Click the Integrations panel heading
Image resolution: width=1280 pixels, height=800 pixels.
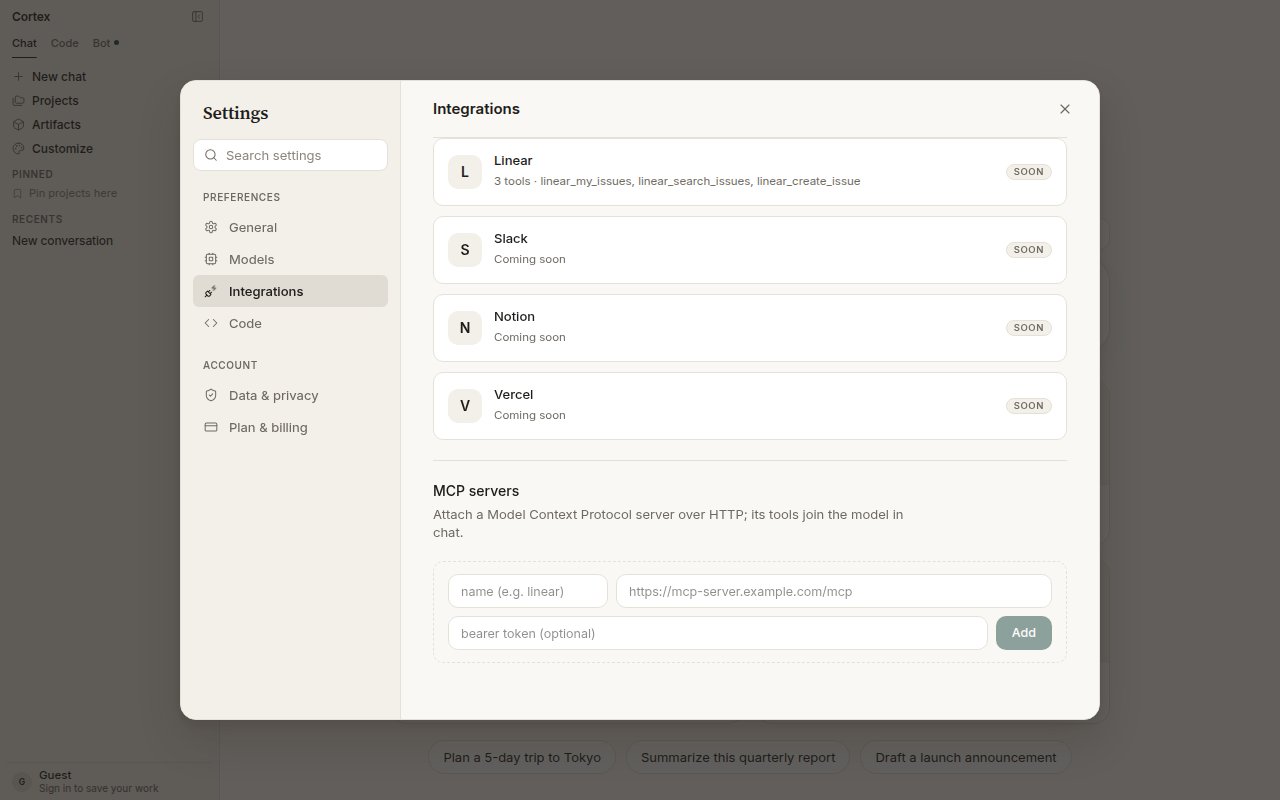[476, 108]
